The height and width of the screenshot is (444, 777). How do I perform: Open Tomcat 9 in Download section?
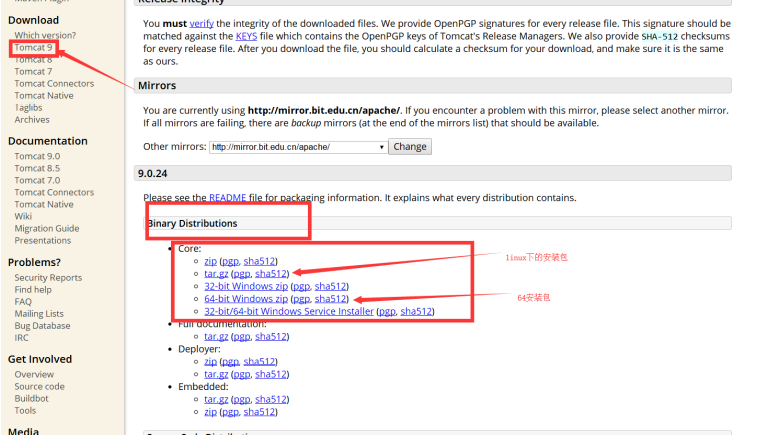pos(33,48)
